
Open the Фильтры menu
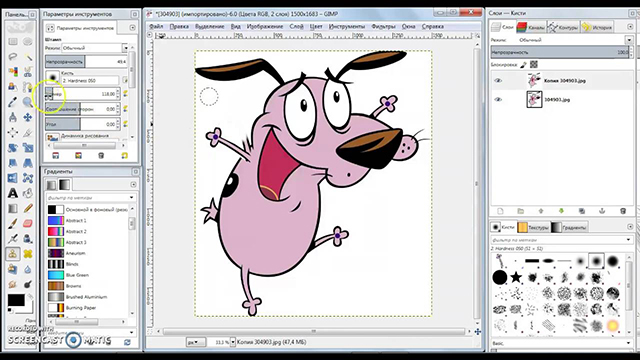(383, 27)
